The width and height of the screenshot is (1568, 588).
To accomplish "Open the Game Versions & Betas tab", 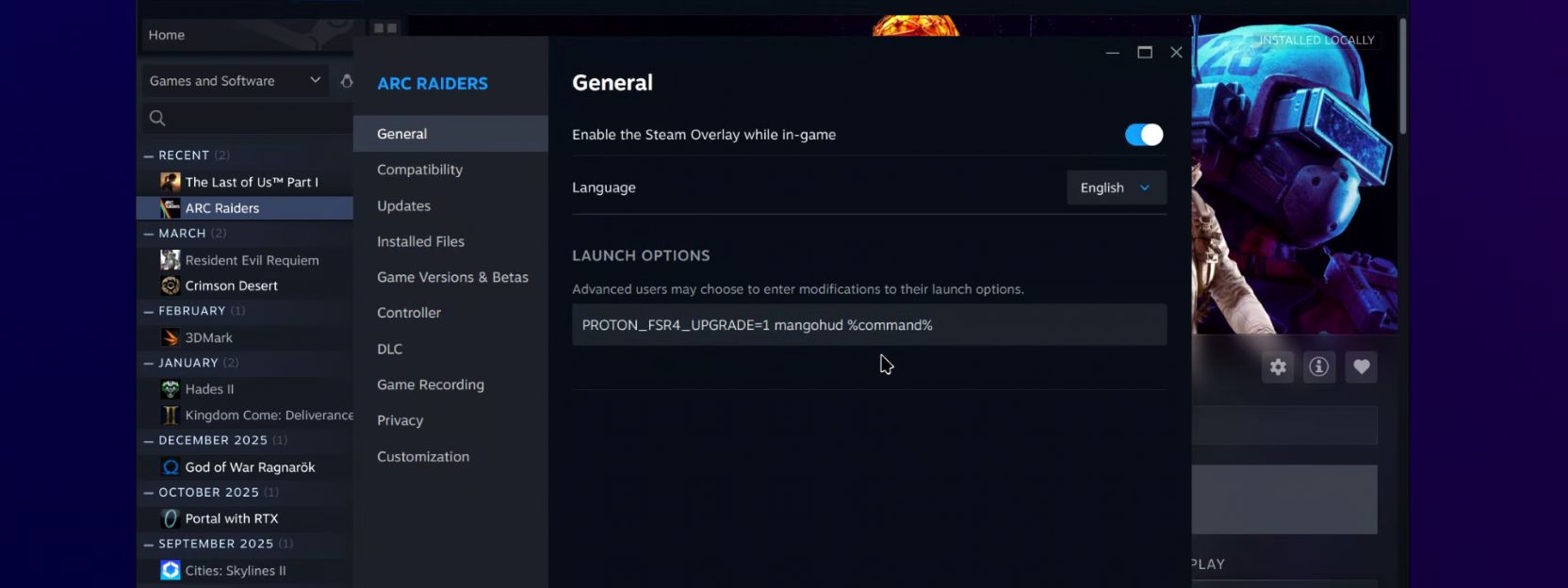I will click(450, 277).
